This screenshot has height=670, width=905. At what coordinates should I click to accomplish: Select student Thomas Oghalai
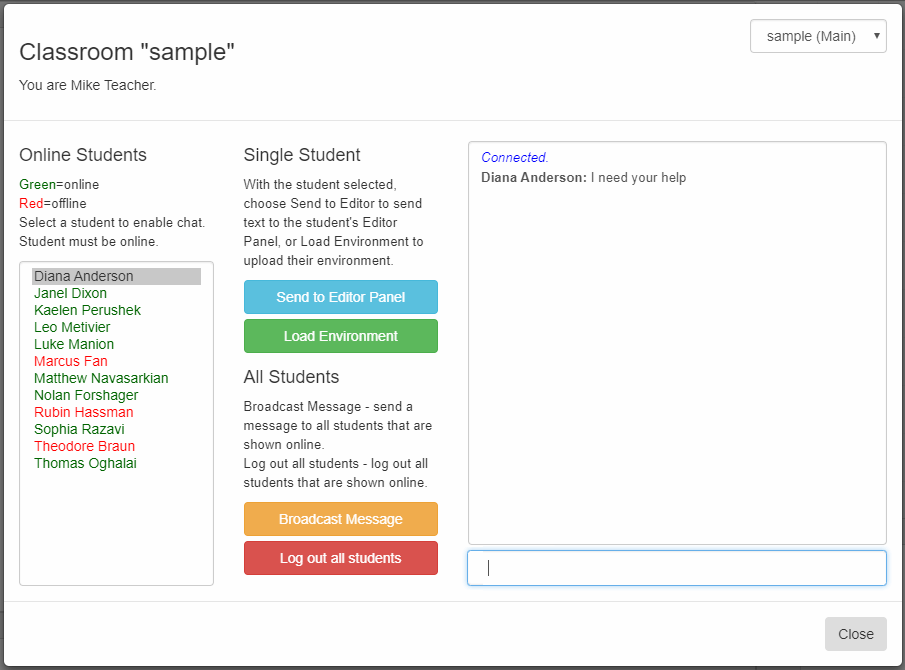click(x=85, y=463)
